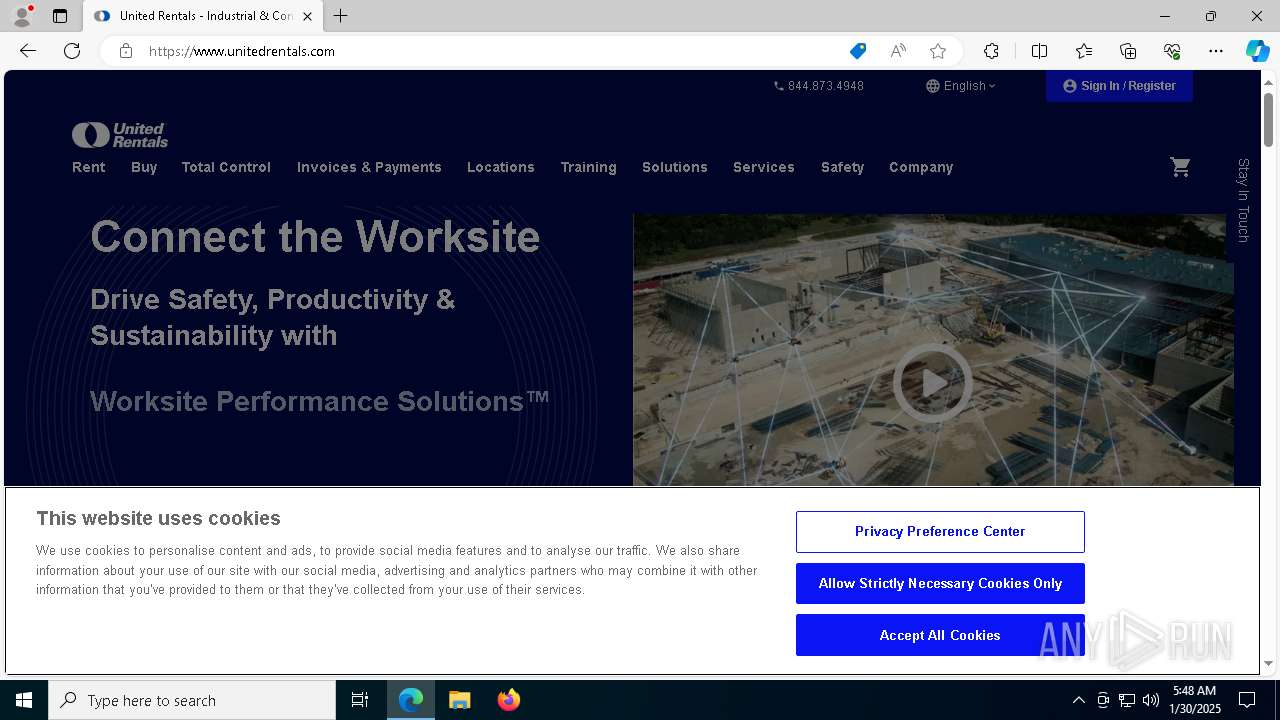Open Task View on taskbar
Screen dimensions: 1280x720
[360, 700]
